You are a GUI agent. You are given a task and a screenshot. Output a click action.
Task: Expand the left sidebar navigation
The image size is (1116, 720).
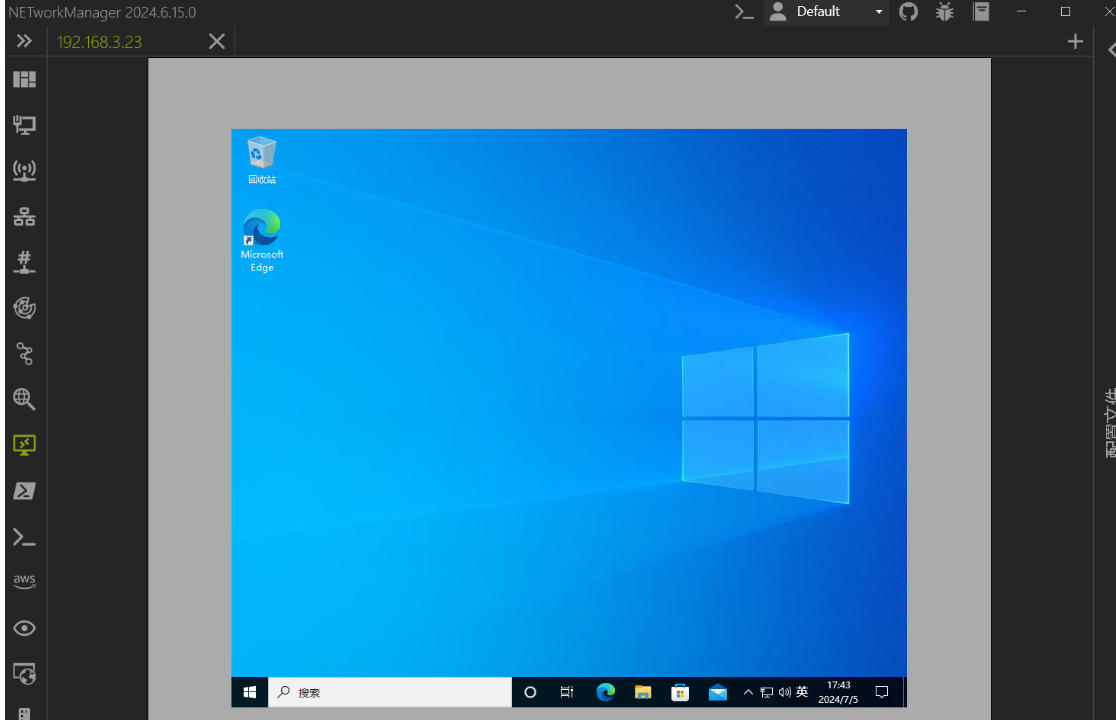[x=24, y=41]
